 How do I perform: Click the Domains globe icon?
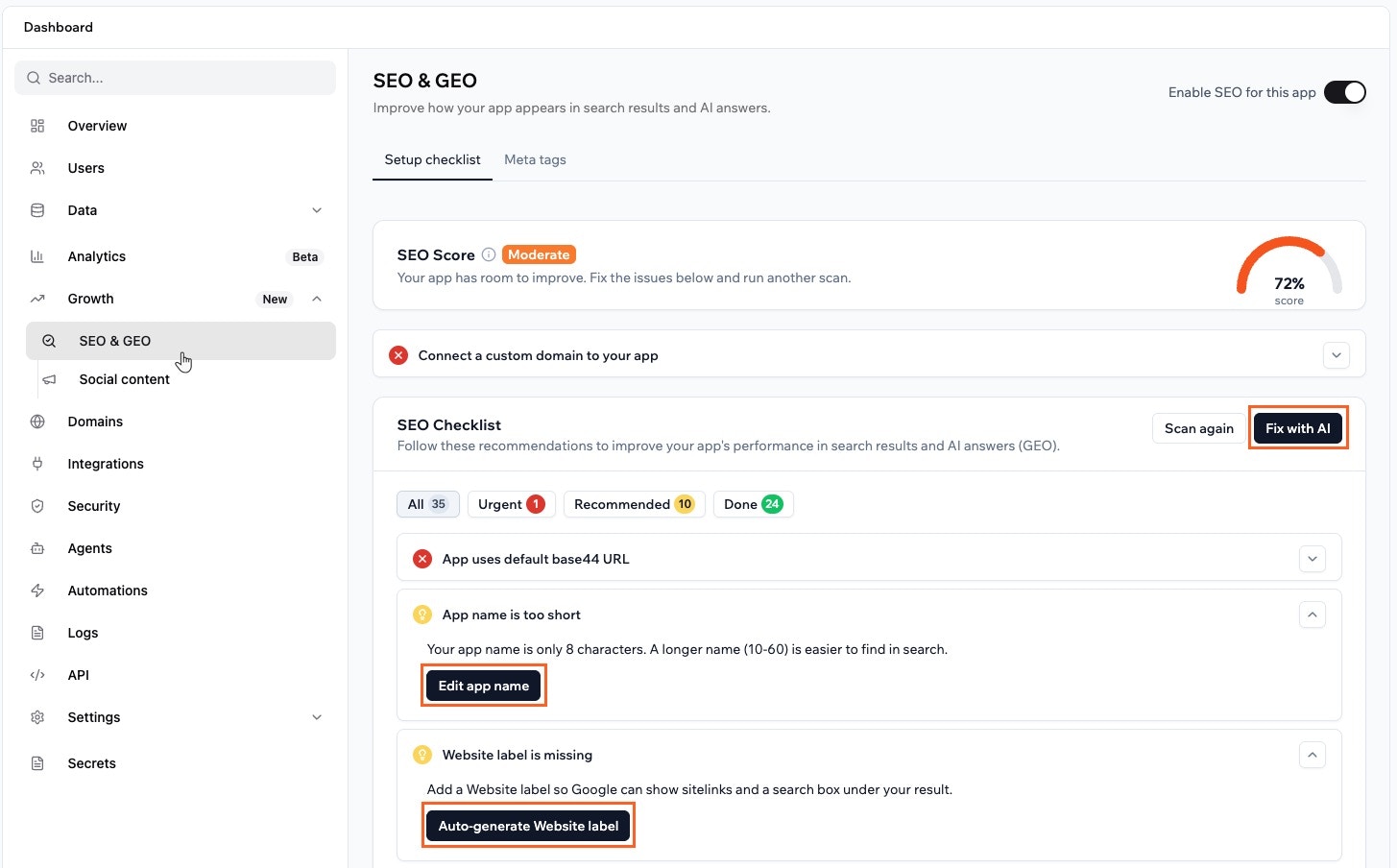(x=36, y=422)
